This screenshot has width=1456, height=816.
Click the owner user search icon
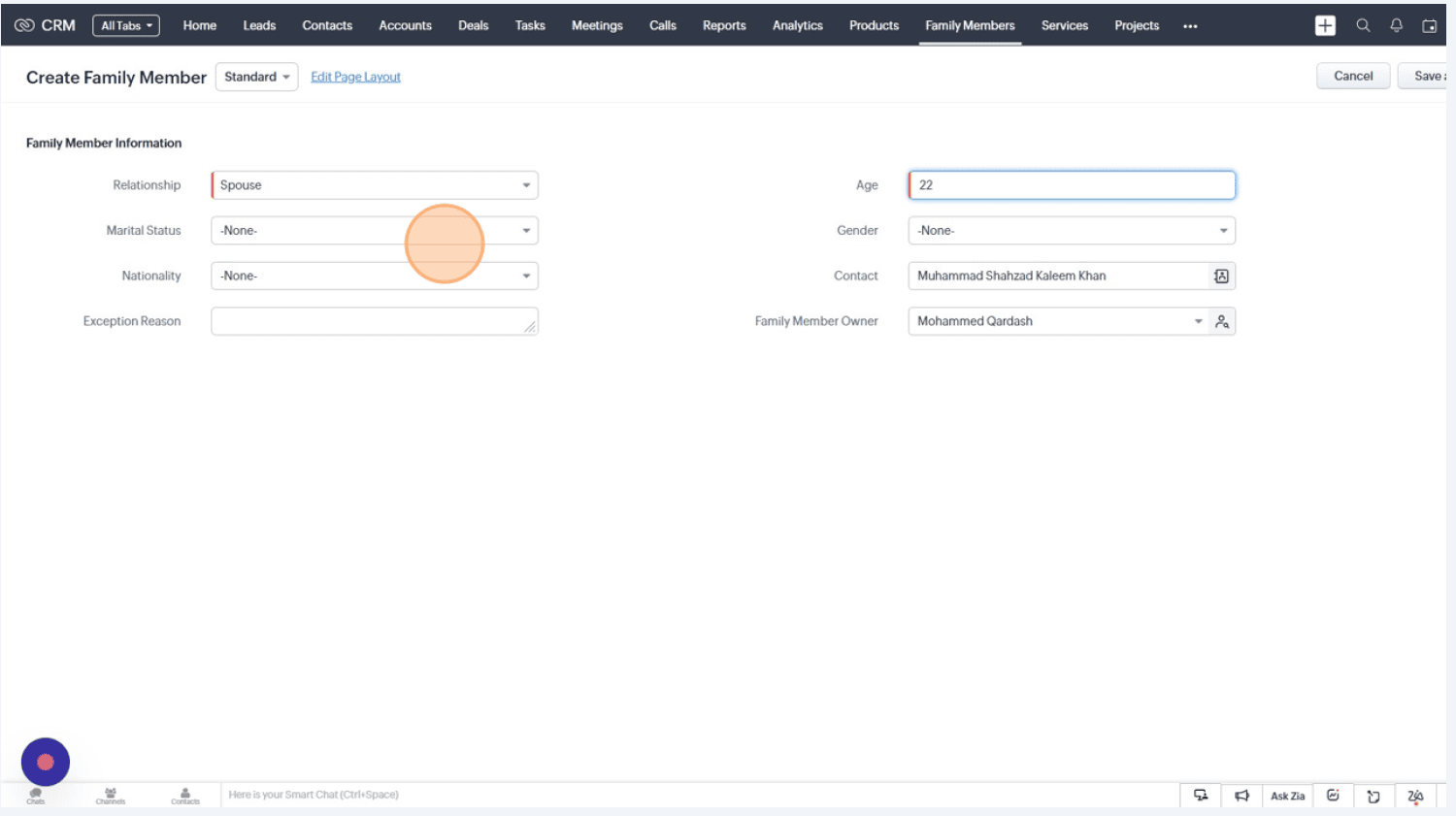1222,321
